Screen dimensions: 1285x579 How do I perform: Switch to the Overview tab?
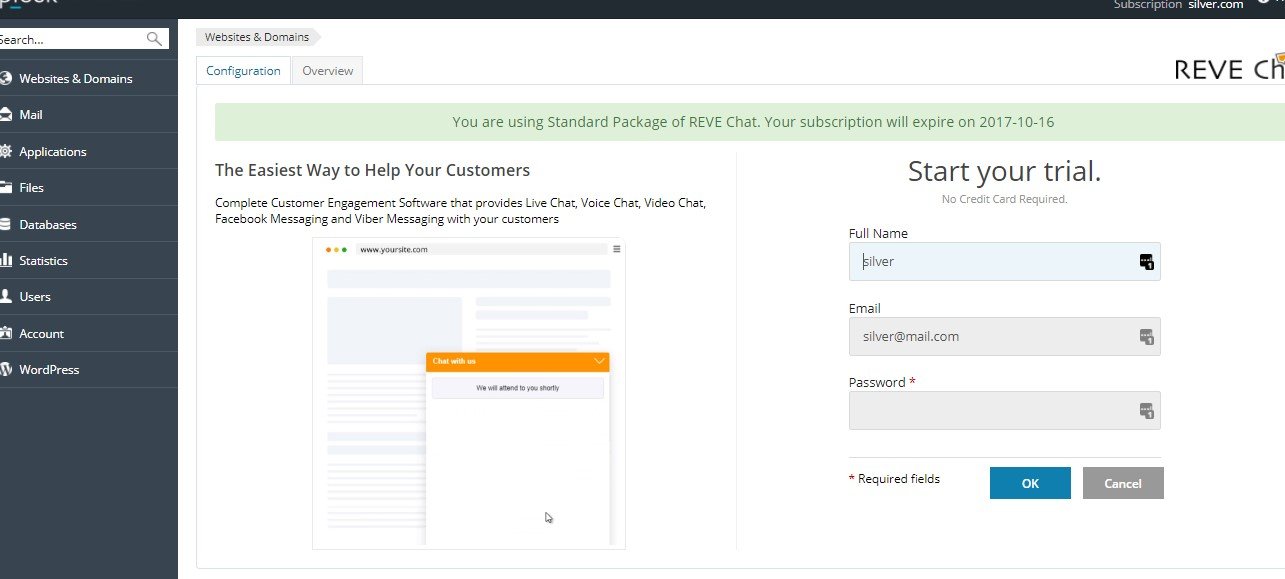327,71
